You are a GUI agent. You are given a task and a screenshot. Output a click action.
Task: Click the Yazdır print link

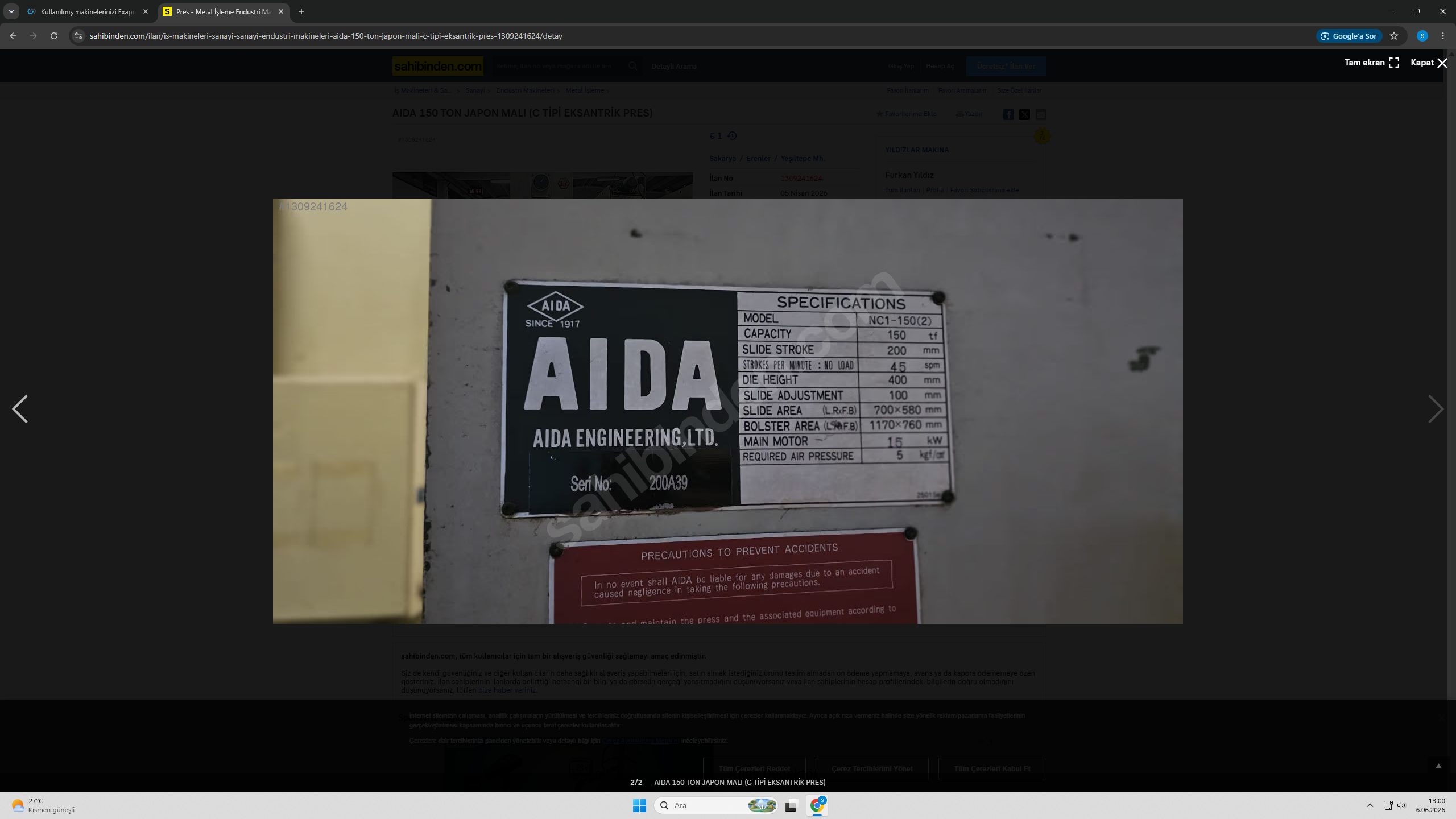pyautogui.click(x=970, y=114)
